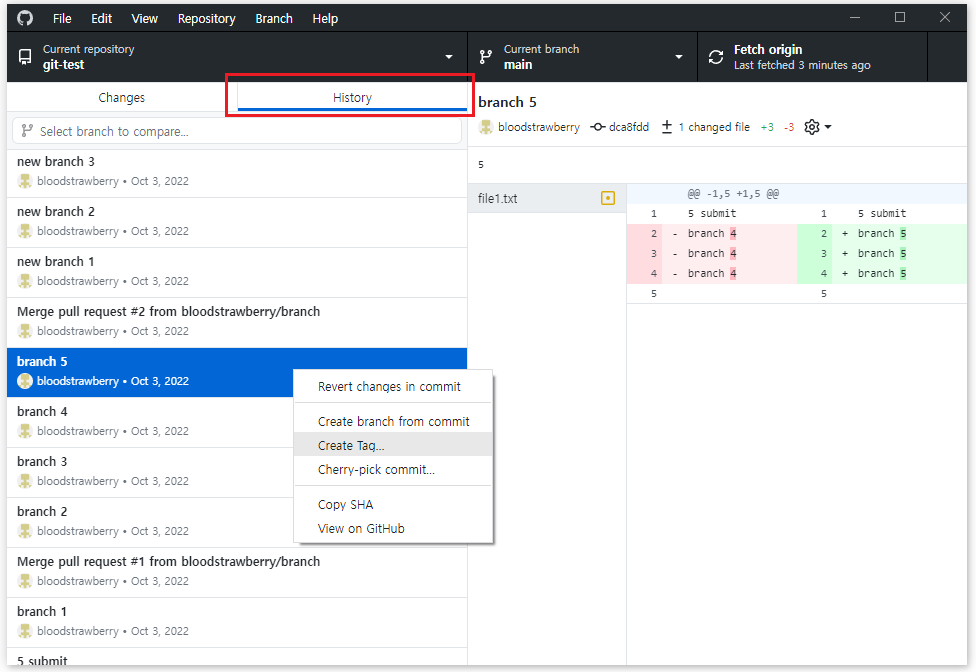Screen dimensions: 976x672
Task: Click the repository icon beside Current repository
Action: point(25,57)
